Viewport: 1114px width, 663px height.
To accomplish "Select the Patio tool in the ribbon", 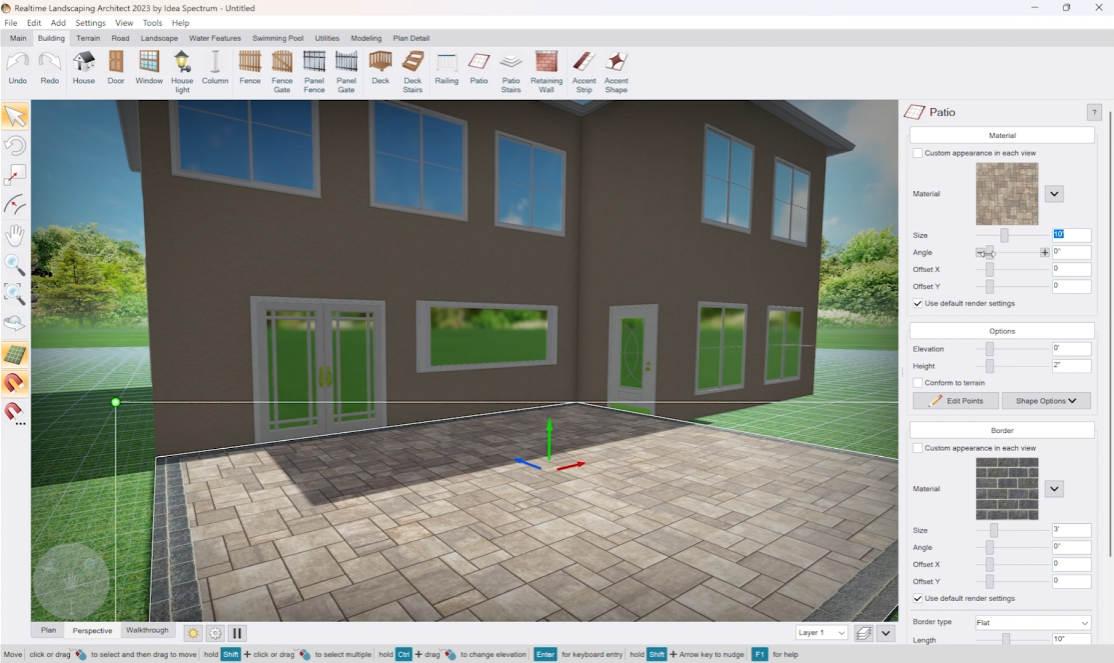I will coord(479,69).
